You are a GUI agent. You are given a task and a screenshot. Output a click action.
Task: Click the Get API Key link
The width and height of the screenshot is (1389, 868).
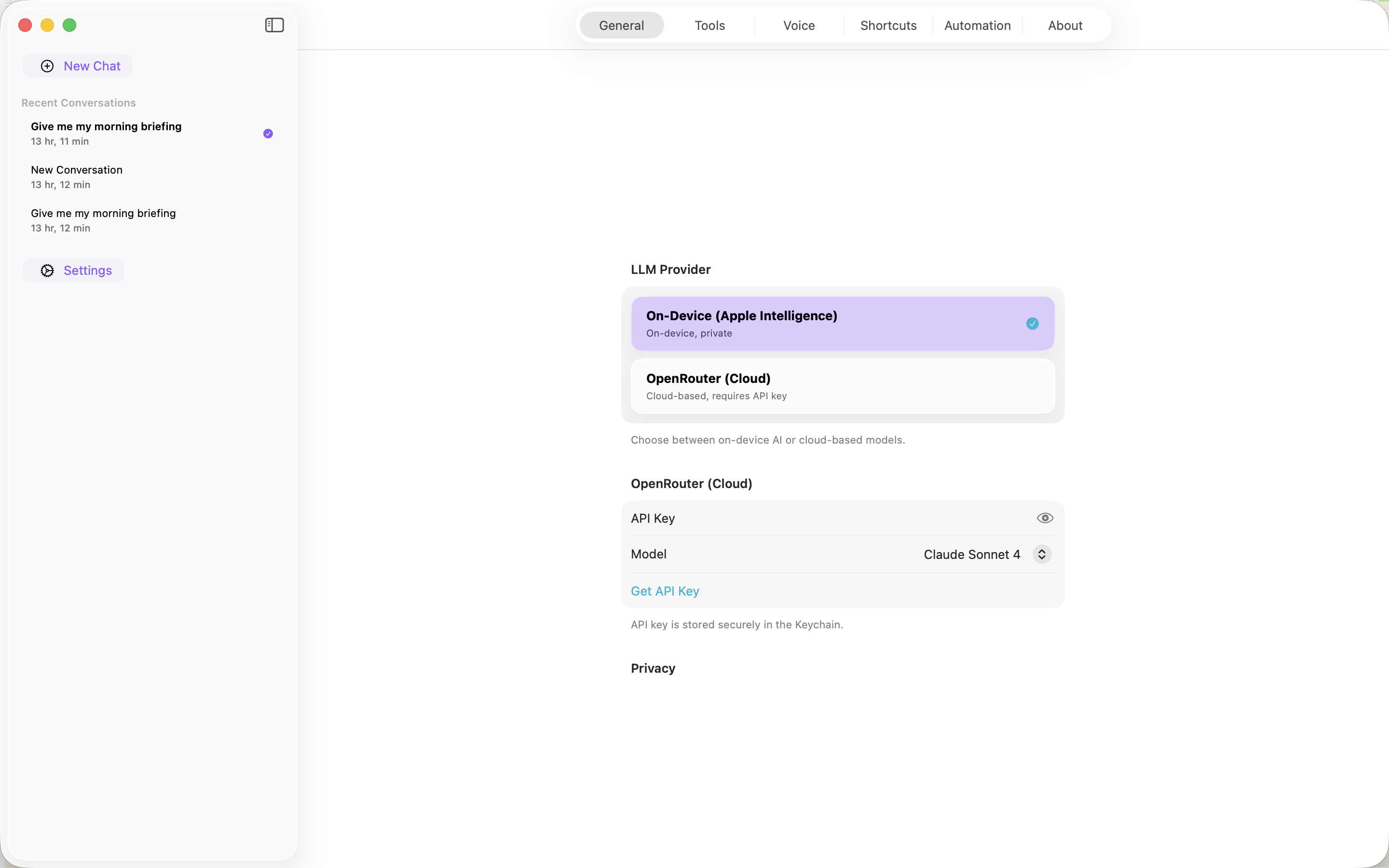665,591
